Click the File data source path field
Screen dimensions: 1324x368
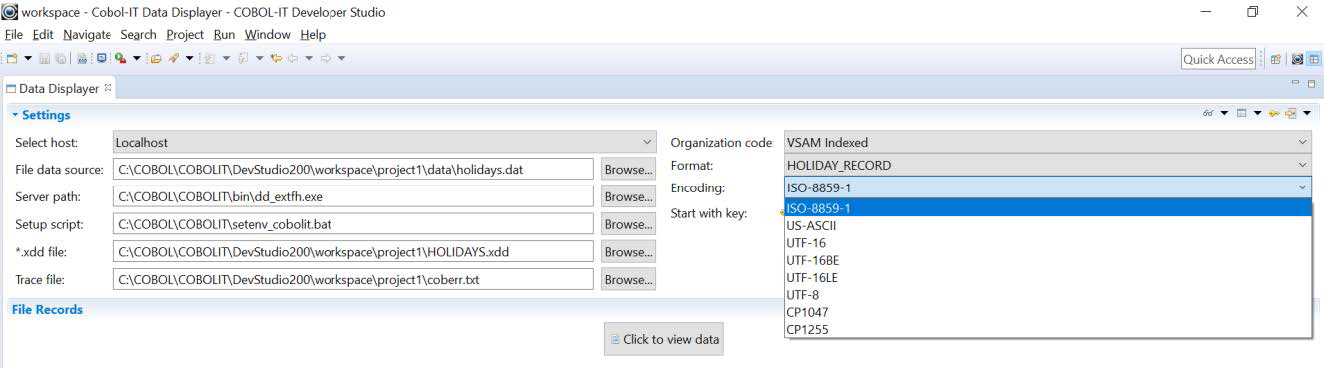tap(353, 169)
